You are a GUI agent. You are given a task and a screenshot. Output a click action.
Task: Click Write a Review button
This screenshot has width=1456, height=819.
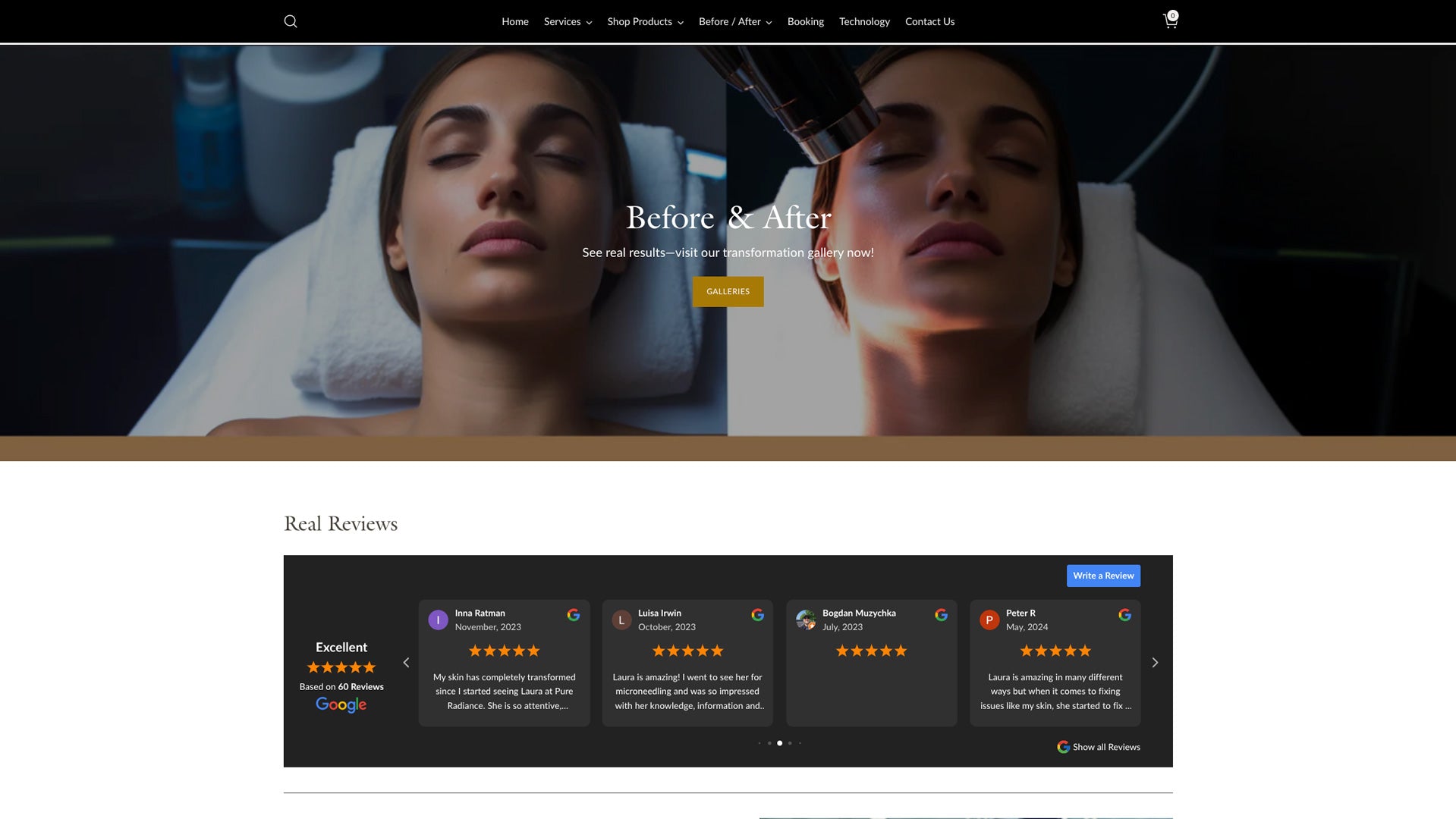click(1103, 576)
